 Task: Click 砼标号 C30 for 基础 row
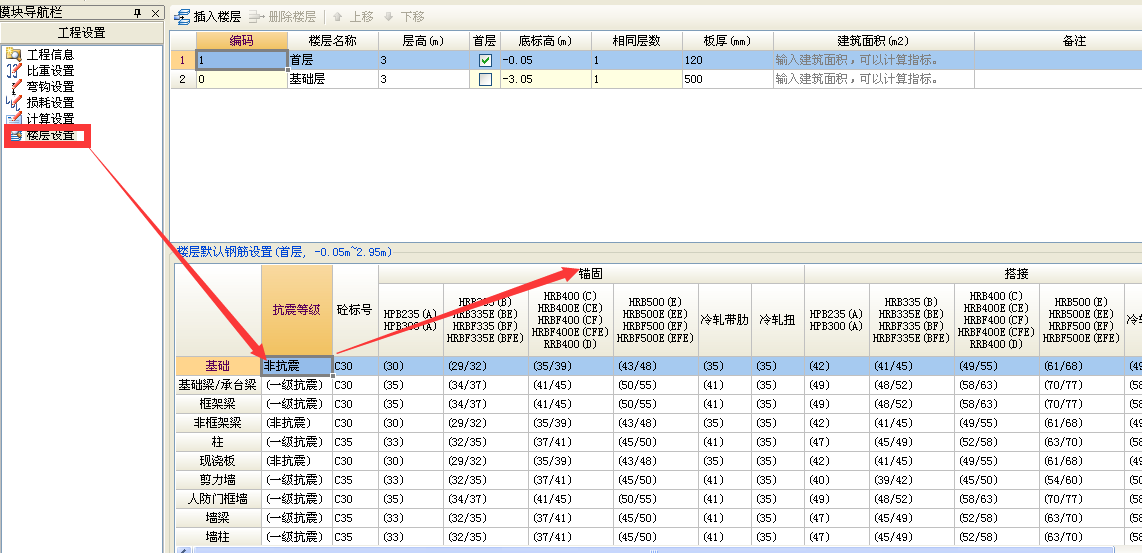(355, 366)
